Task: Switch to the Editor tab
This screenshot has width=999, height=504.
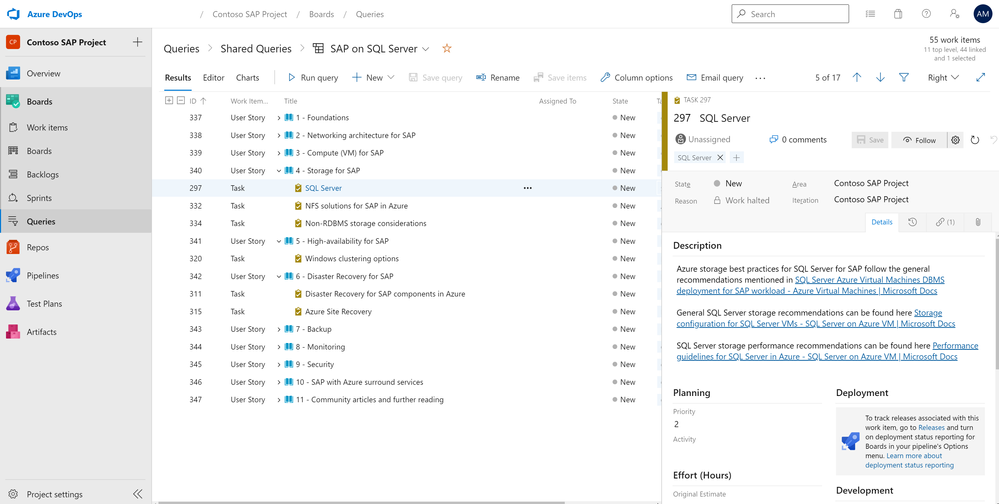Action: coord(213,78)
